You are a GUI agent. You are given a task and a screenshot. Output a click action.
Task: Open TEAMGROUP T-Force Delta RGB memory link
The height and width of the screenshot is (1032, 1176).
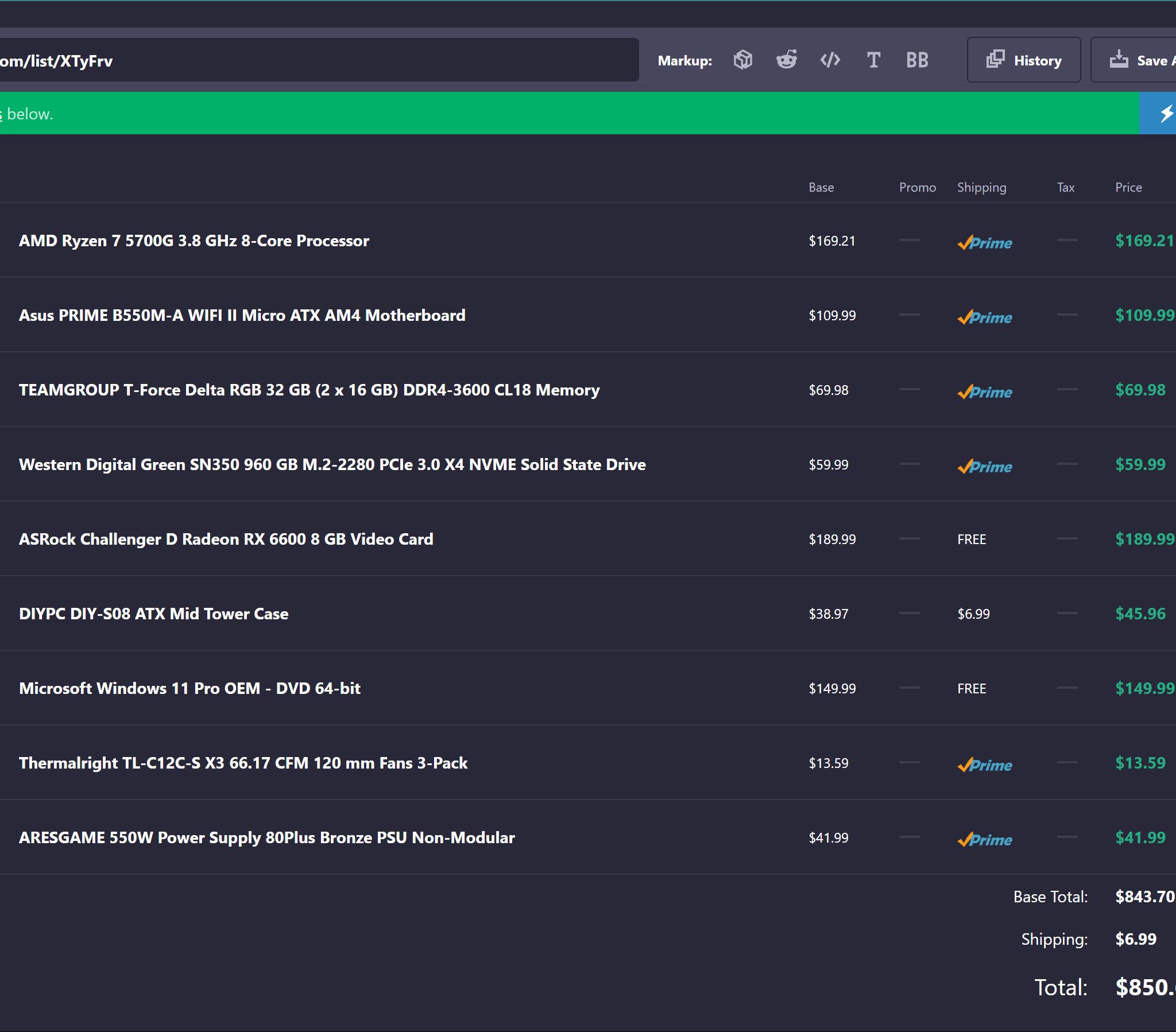tap(309, 390)
